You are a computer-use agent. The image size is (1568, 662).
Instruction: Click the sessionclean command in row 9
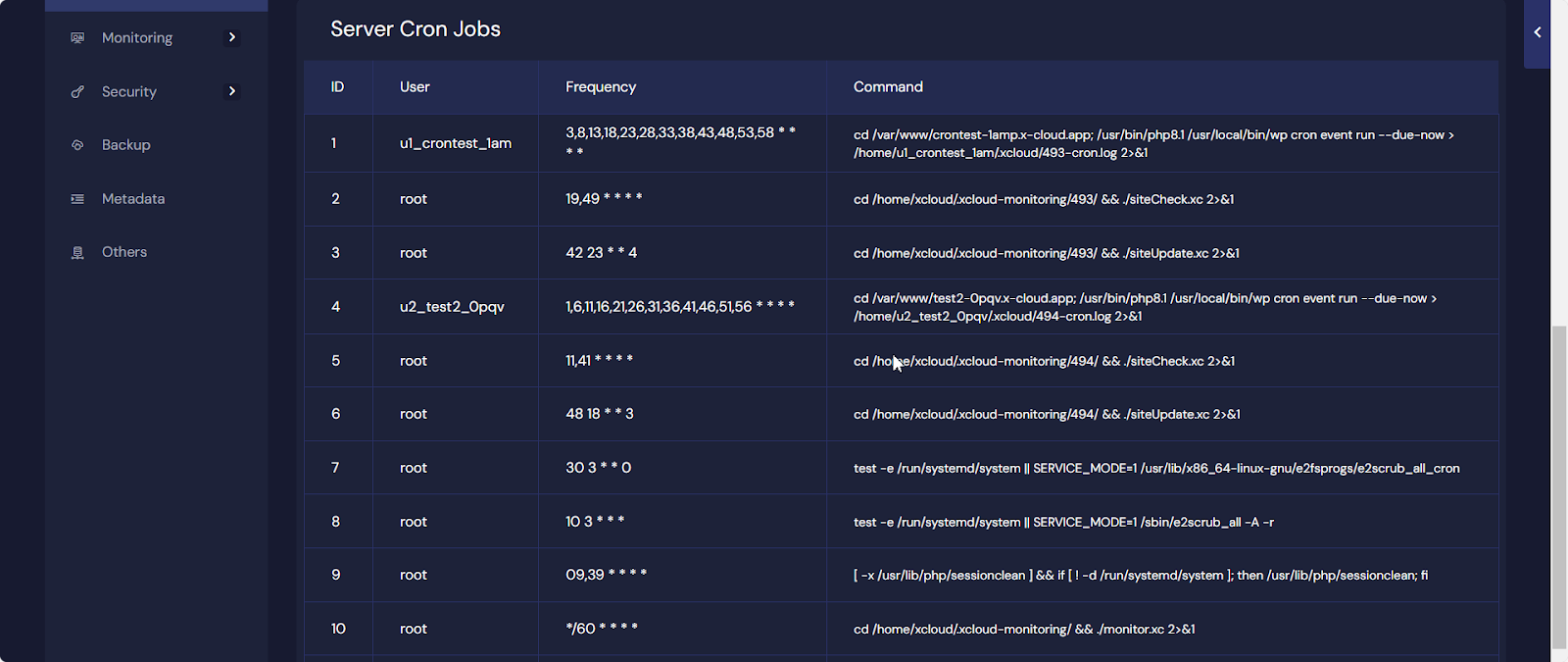tap(1140, 576)
